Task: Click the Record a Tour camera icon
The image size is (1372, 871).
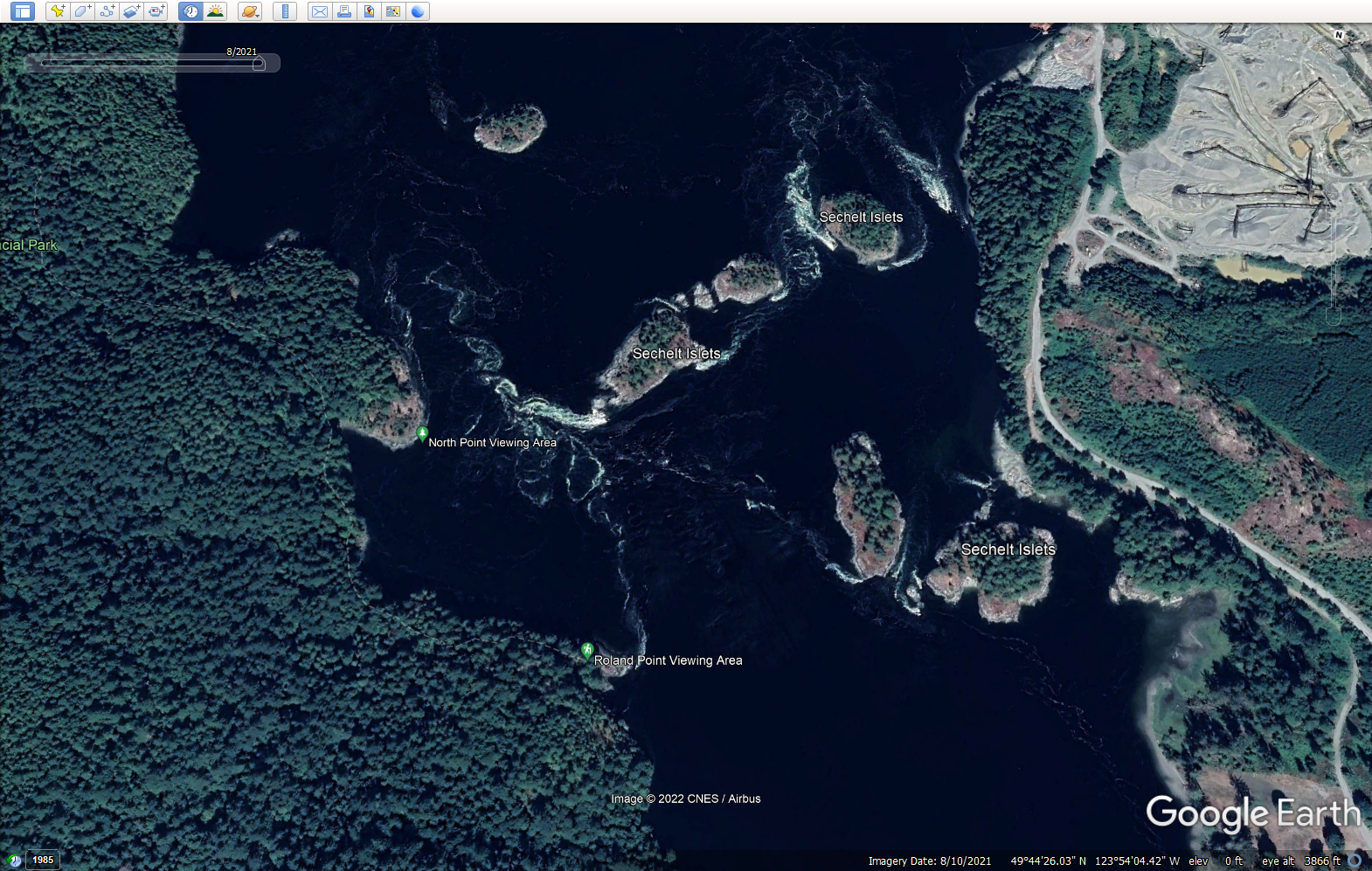Action: point(156,11)
